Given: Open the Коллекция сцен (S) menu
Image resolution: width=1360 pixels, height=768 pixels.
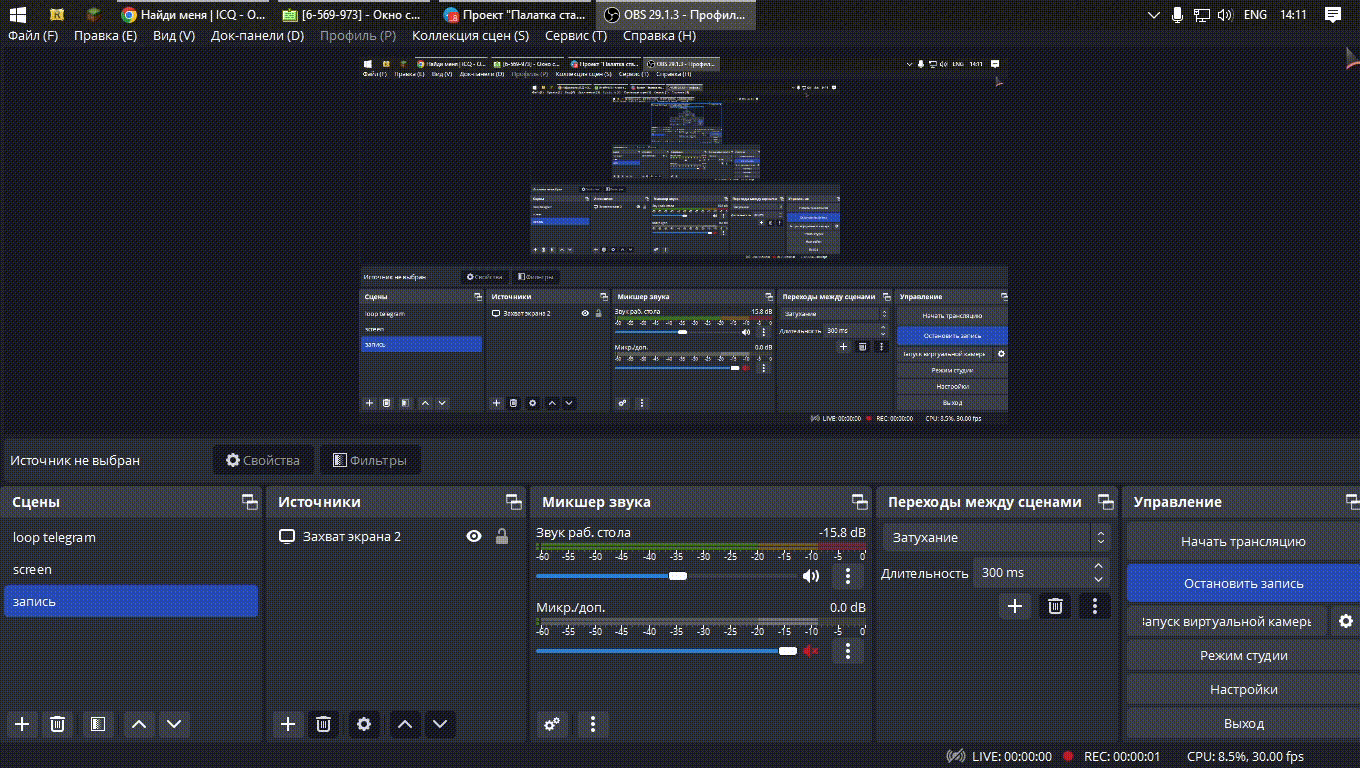Looking at the screenshot, I should pos(470,35).
